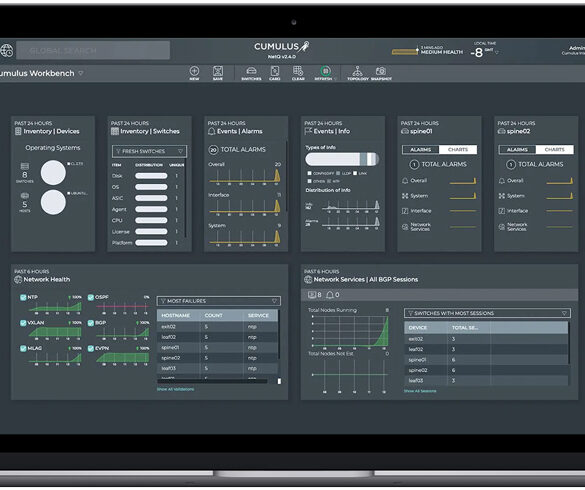Click Network Services icon on spine02

point(501,227)
